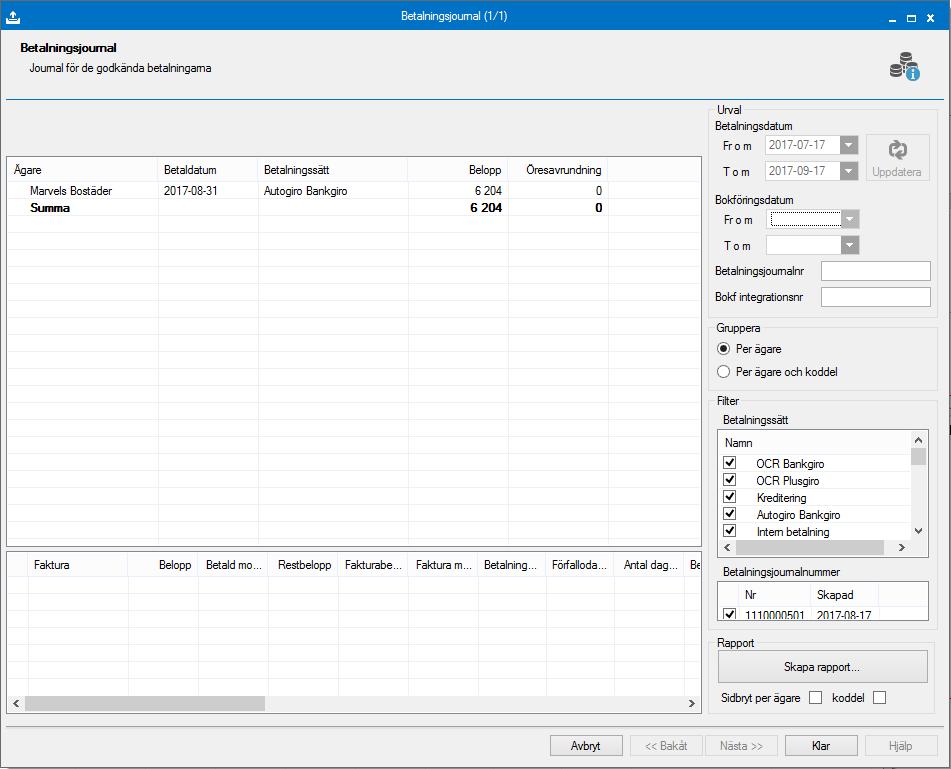951x769 pixels.
Task: Click the Klar button
Action: (821, 746)
